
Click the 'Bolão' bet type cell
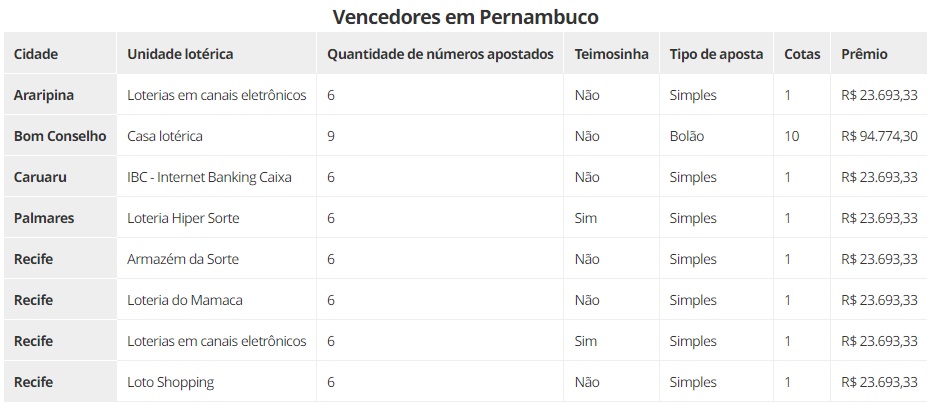pyautogui.click(x=687, y=136)
